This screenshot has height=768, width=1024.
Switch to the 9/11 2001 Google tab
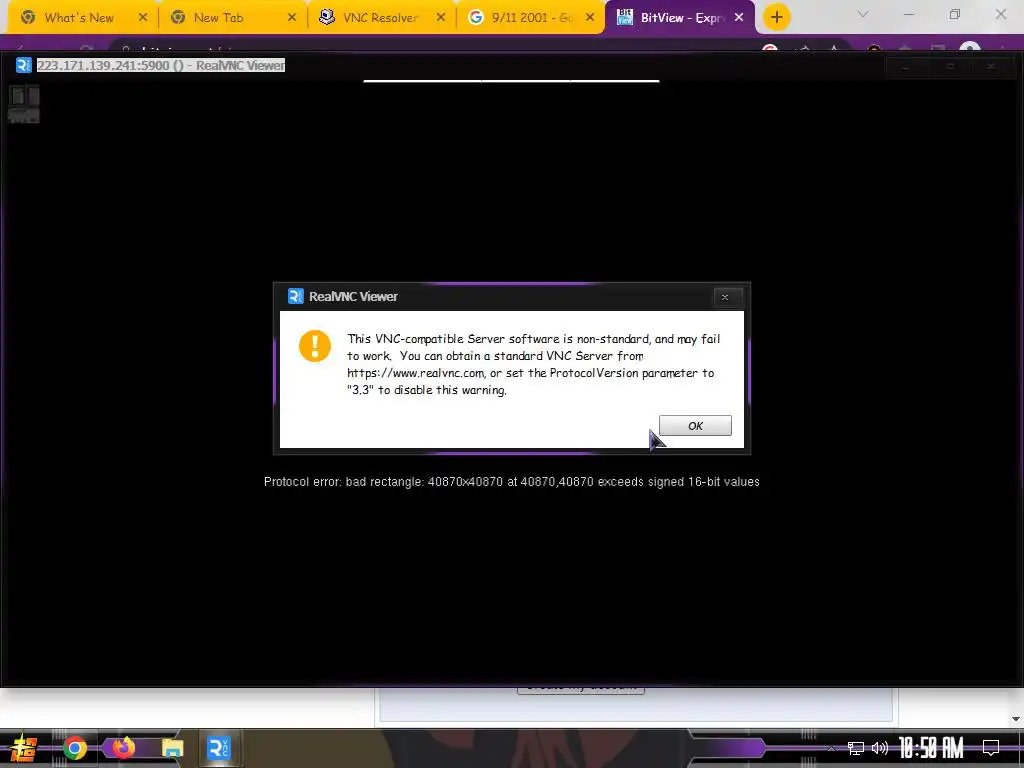pyautogui.click(x=532, y=18)
